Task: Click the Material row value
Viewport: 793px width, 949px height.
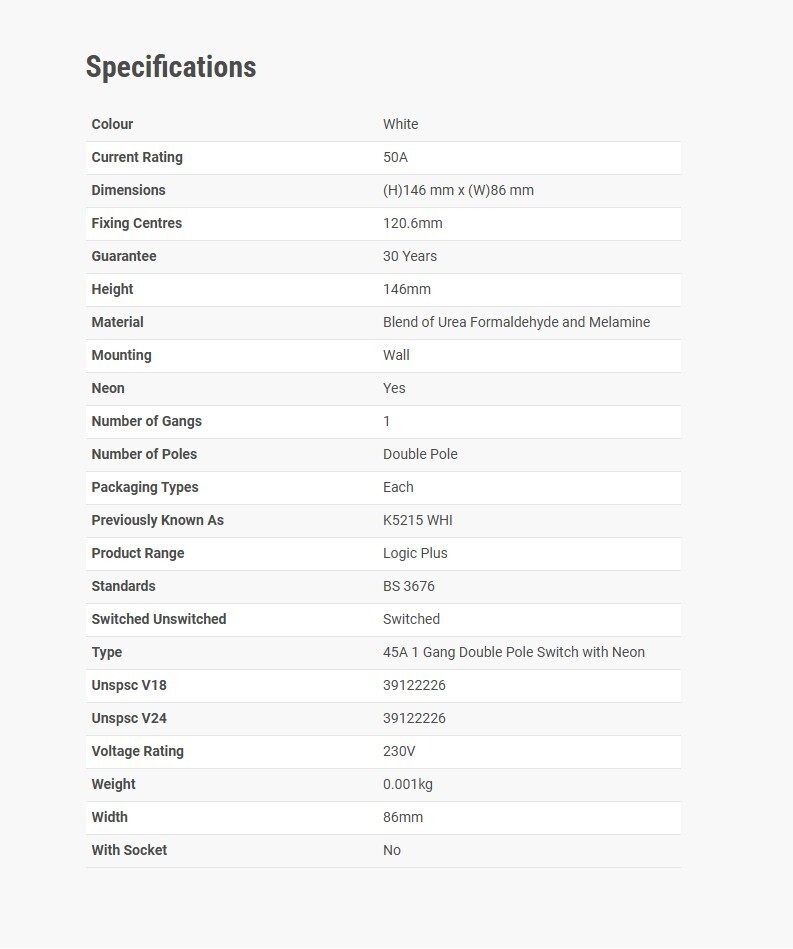Action: pos(516,322)
